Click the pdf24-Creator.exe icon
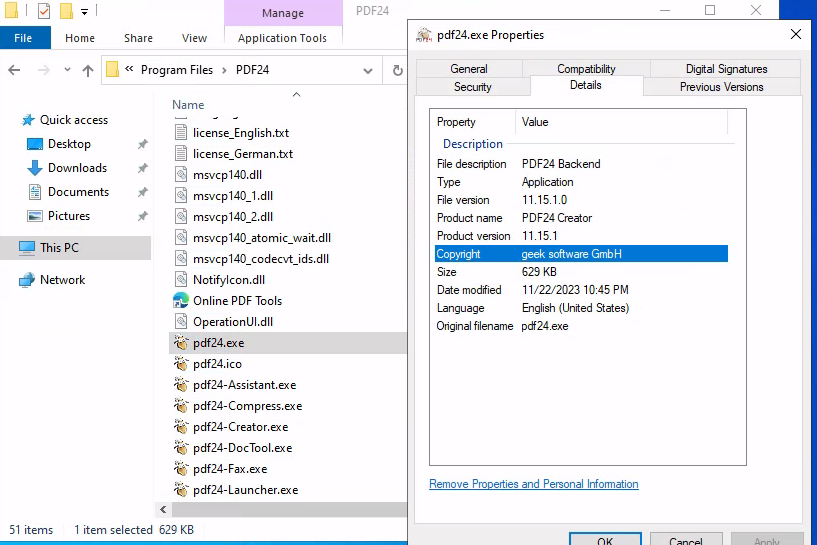Viewport: 817px width, 545px height. [181, 427]
